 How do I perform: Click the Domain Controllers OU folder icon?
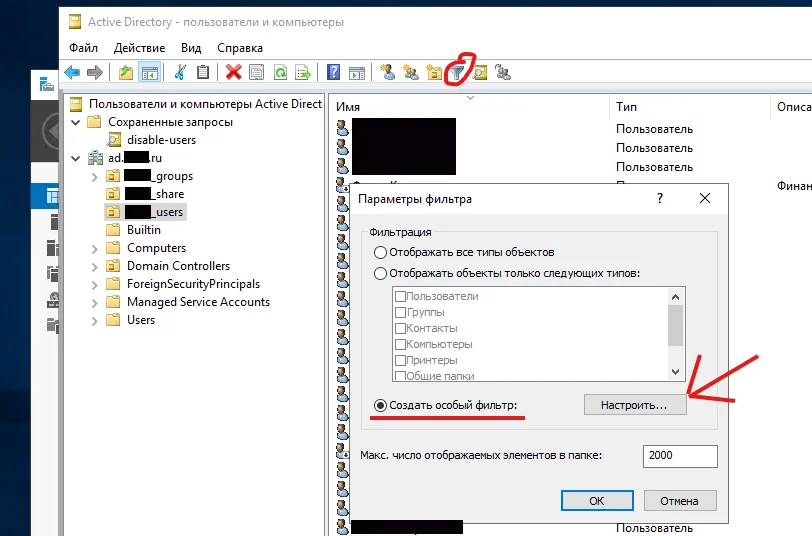tap(113, 266)
